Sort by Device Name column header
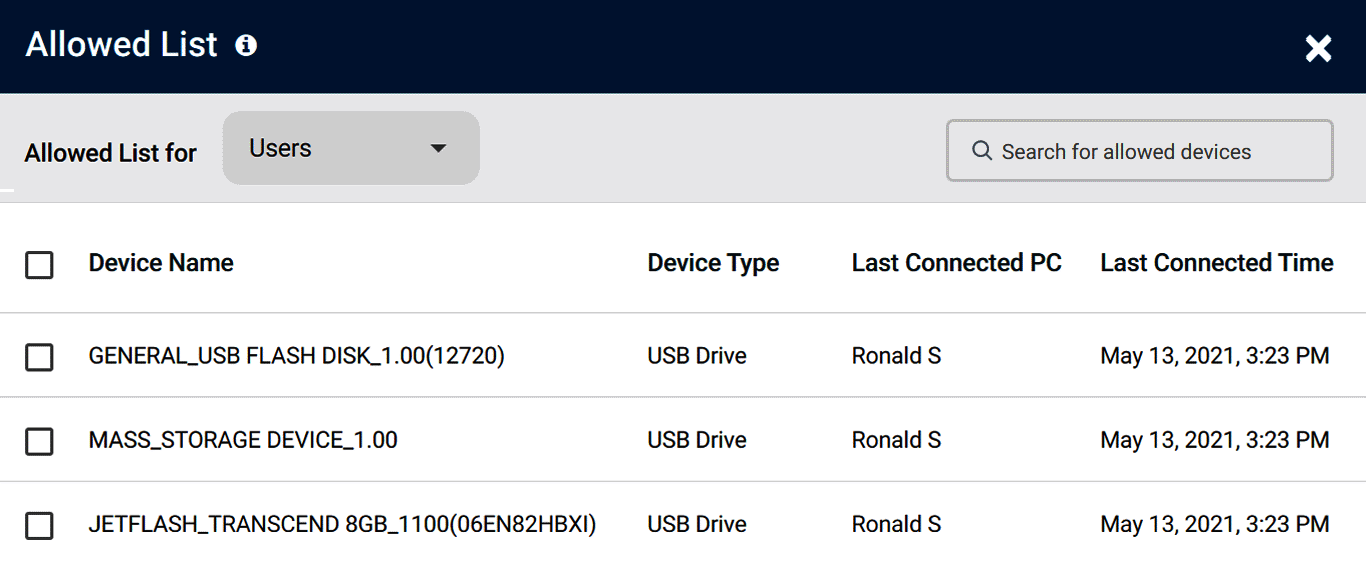This screenshot has width=1366, height=573. tap(161, 263)
